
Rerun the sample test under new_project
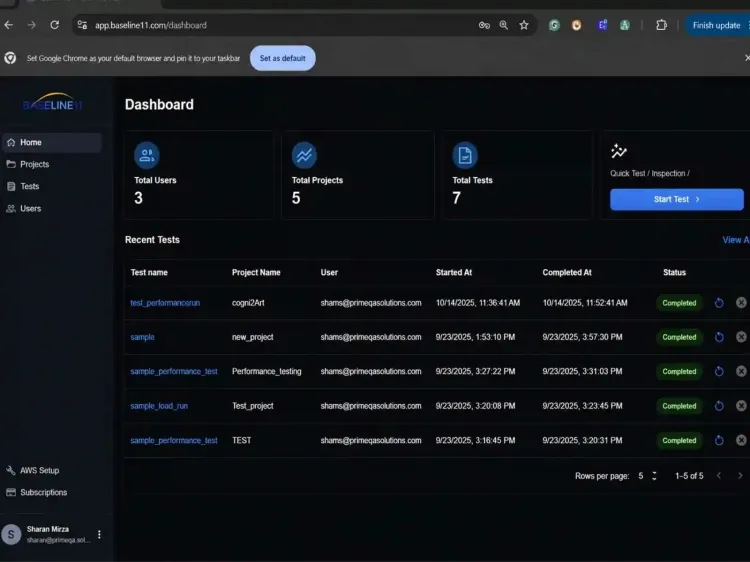pyautogui.click(x=719, y=337)
